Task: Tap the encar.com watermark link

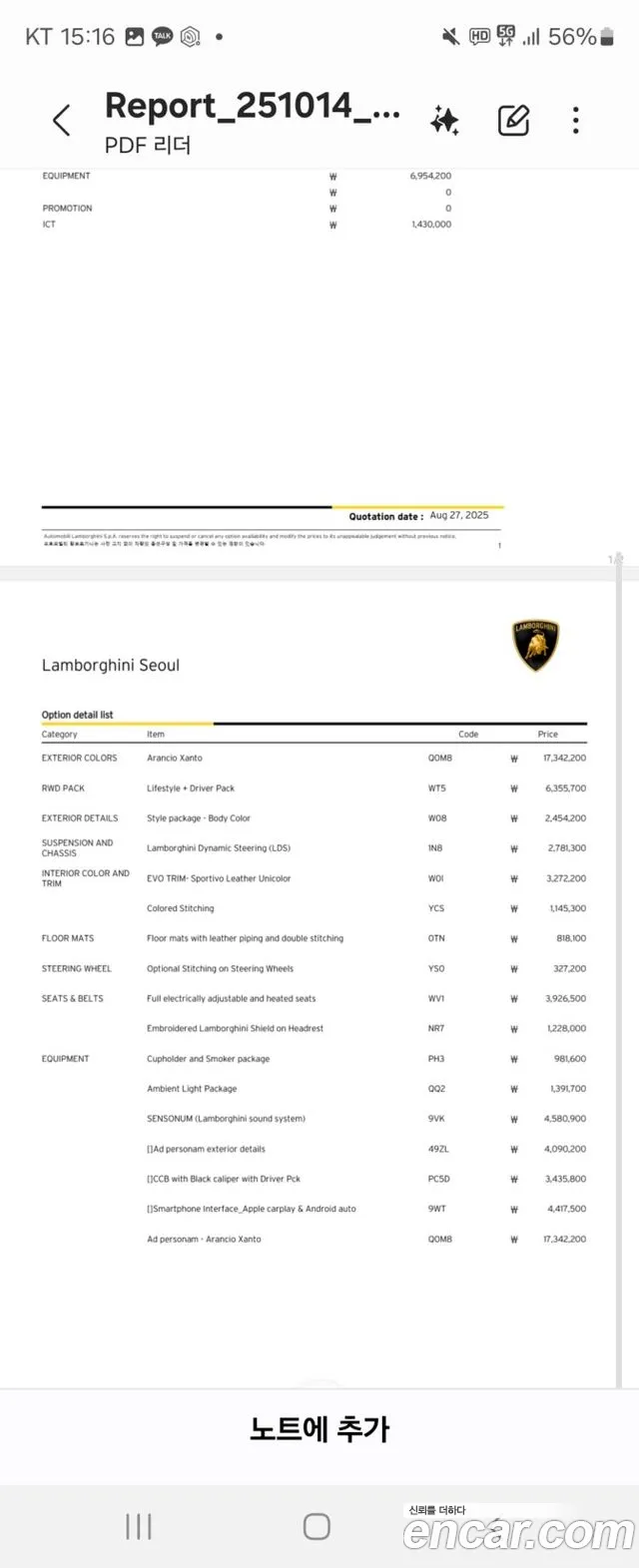Action: (x=518, y=1532)
